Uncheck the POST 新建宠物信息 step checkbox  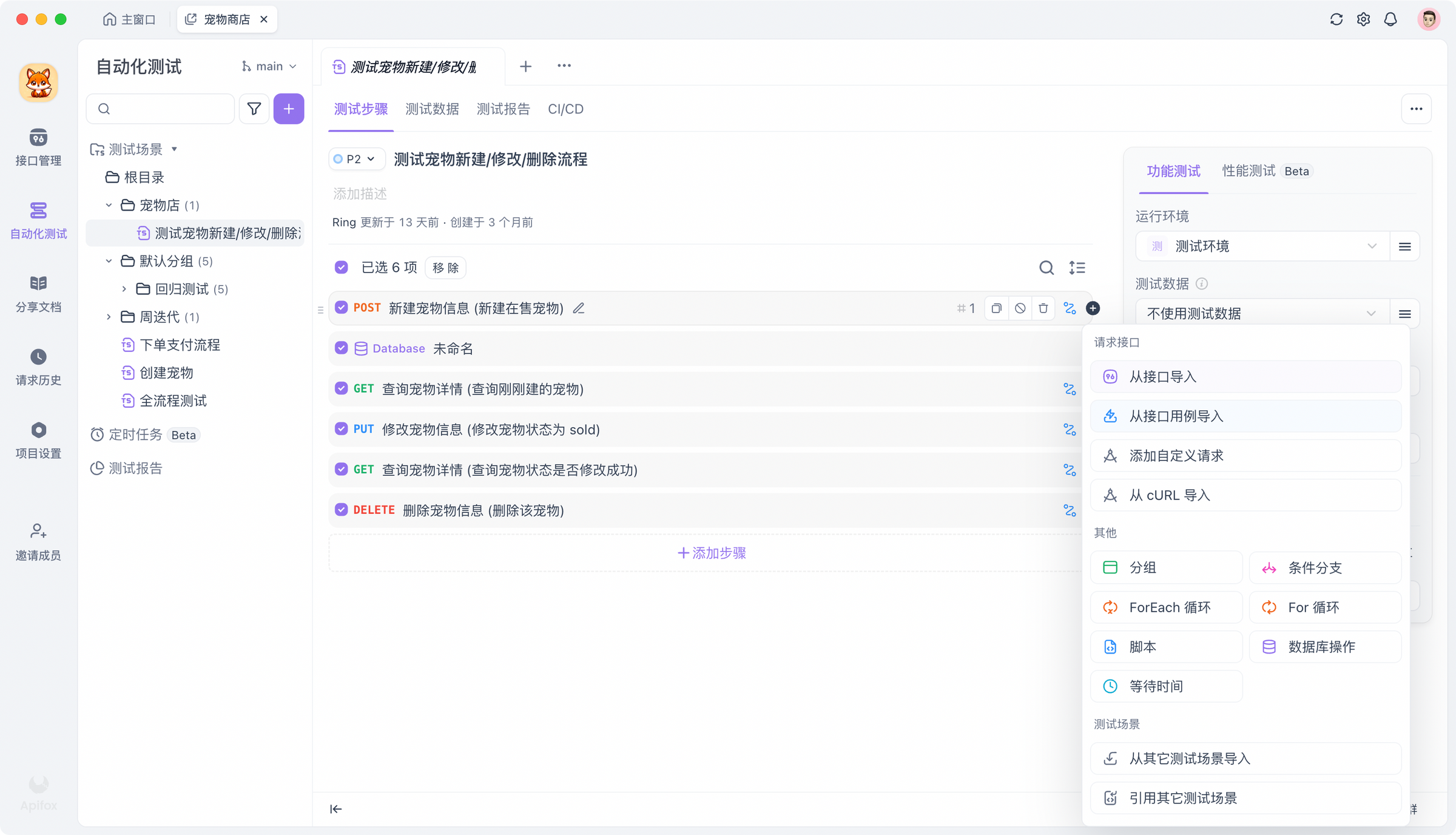point(341,308)
